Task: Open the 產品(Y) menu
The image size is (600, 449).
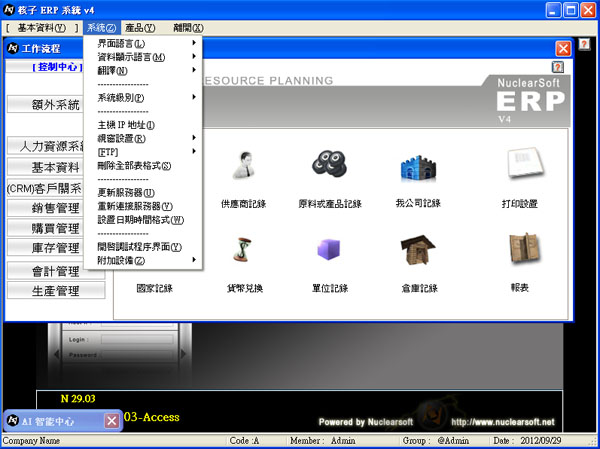Action: [140, 28]
